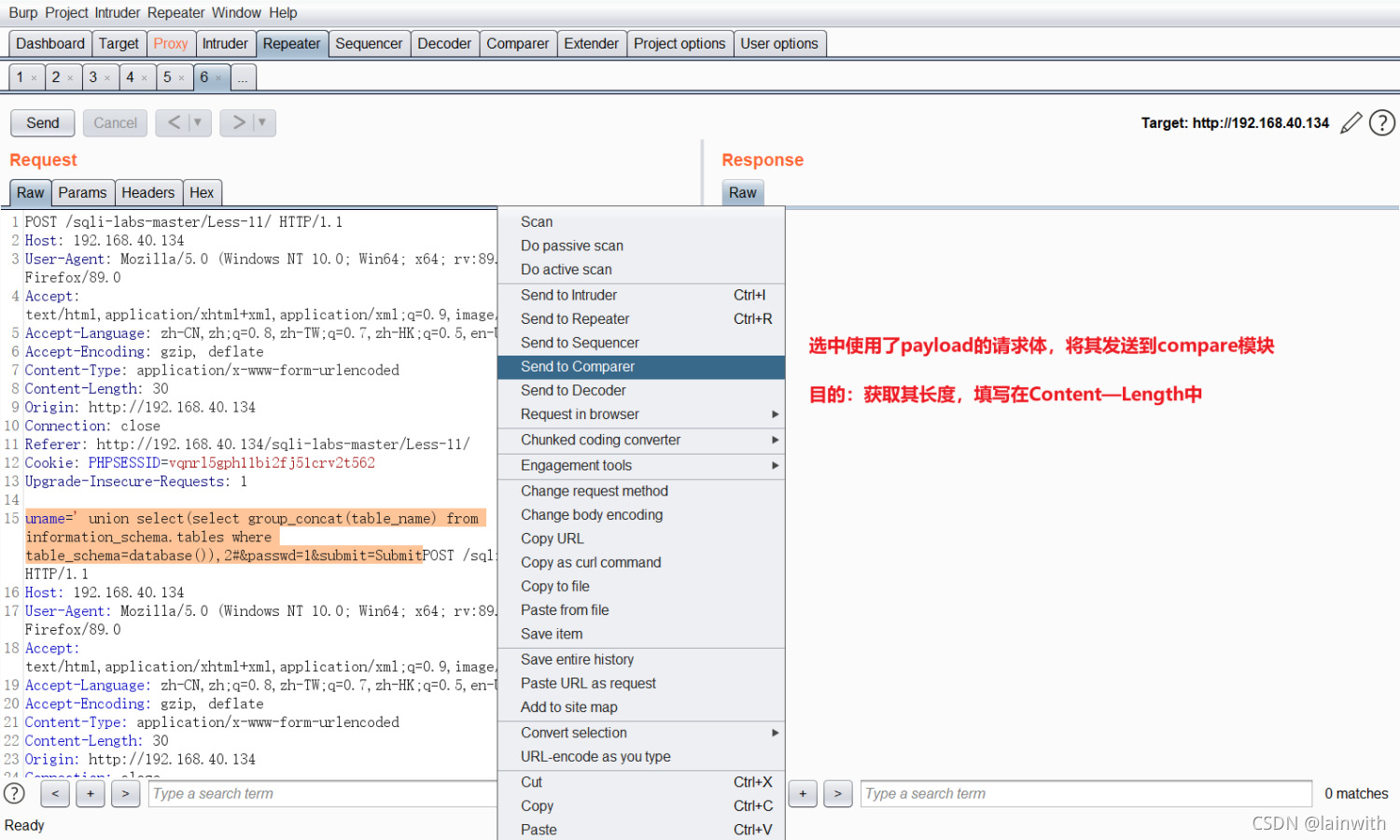This screenshot has height=840, width=1400.
Task: Click request search term field
Action: point(323,794)
